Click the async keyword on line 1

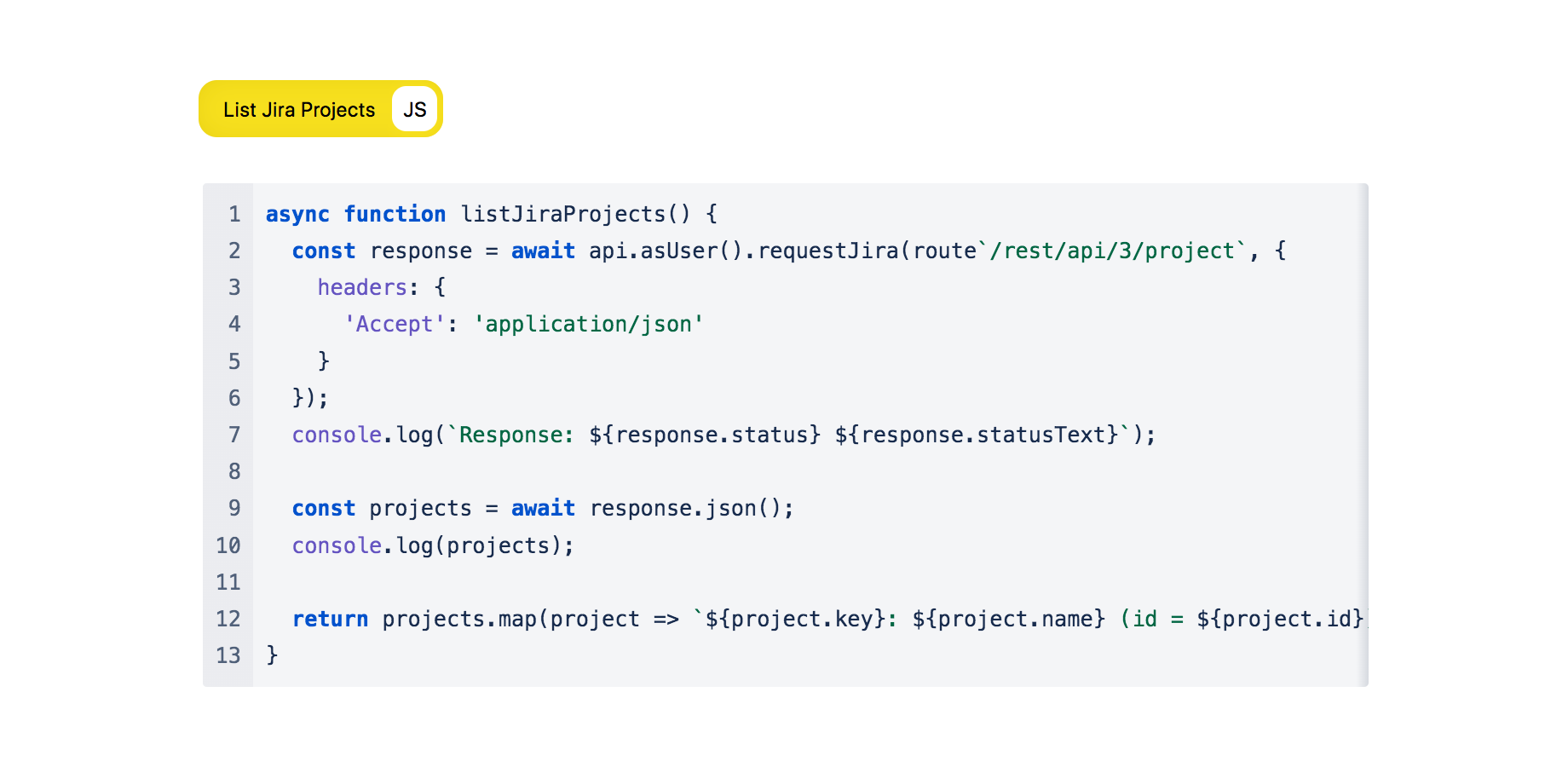coord(297,214)
